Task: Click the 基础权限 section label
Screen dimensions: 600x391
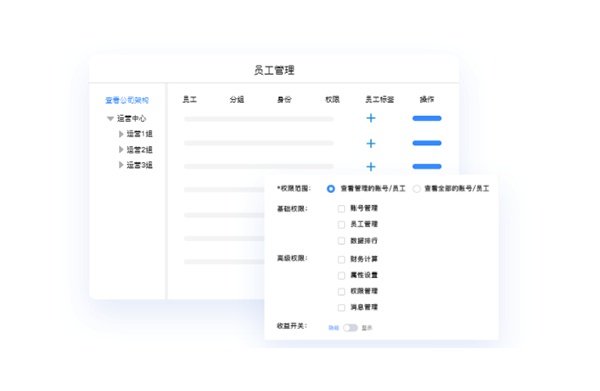Action: [292, 209]
